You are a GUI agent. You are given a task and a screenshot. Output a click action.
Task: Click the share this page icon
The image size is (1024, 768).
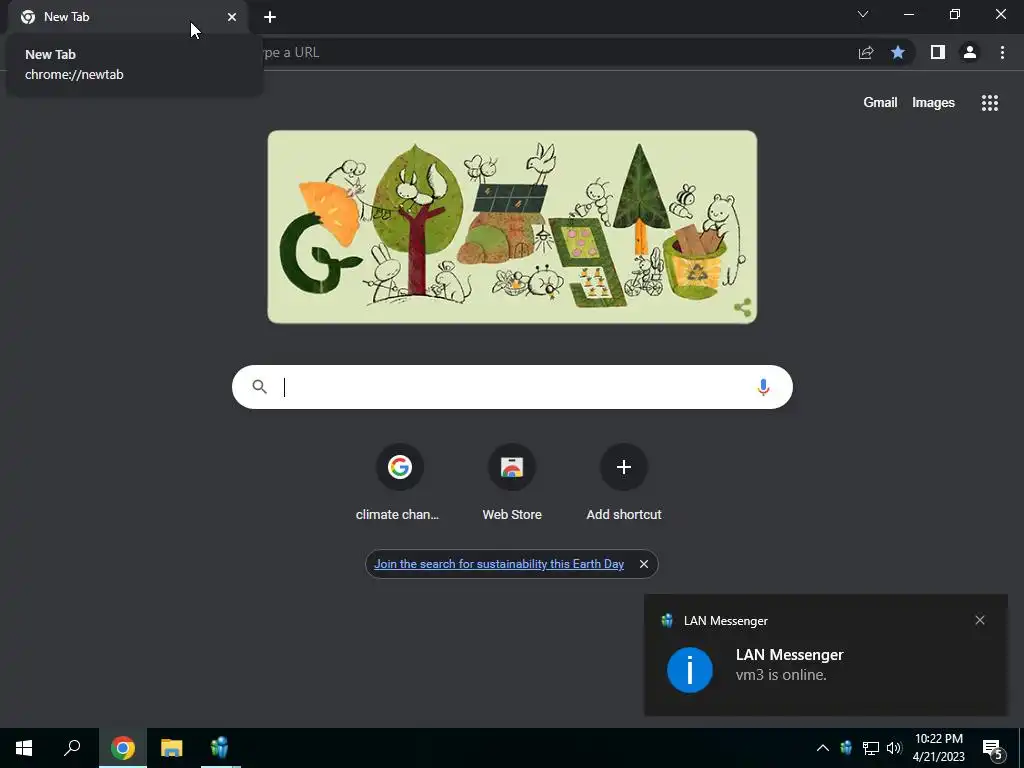866,52
